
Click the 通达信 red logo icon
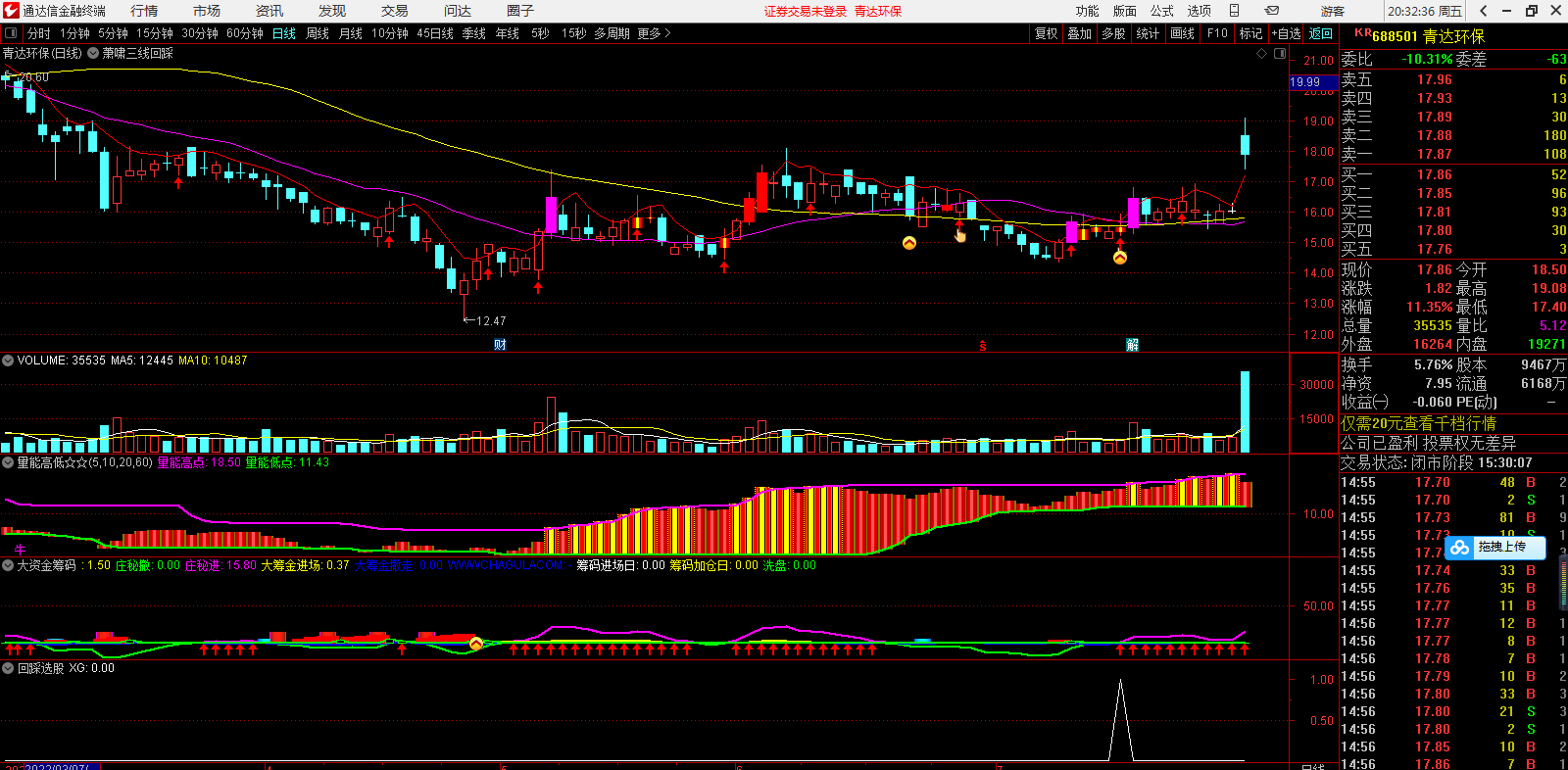(x=11, y=11)
